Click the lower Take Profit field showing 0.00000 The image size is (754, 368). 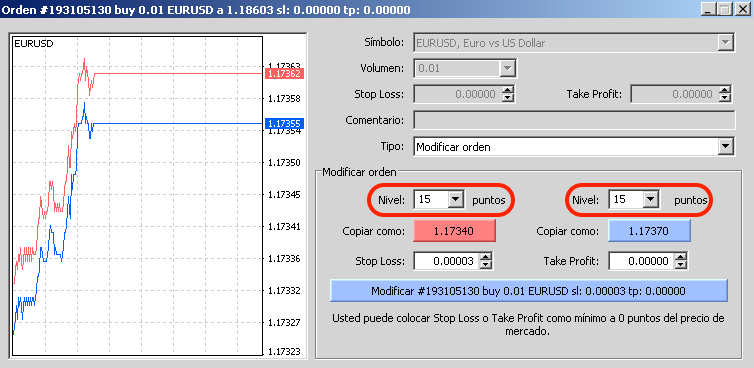(641, 261)
